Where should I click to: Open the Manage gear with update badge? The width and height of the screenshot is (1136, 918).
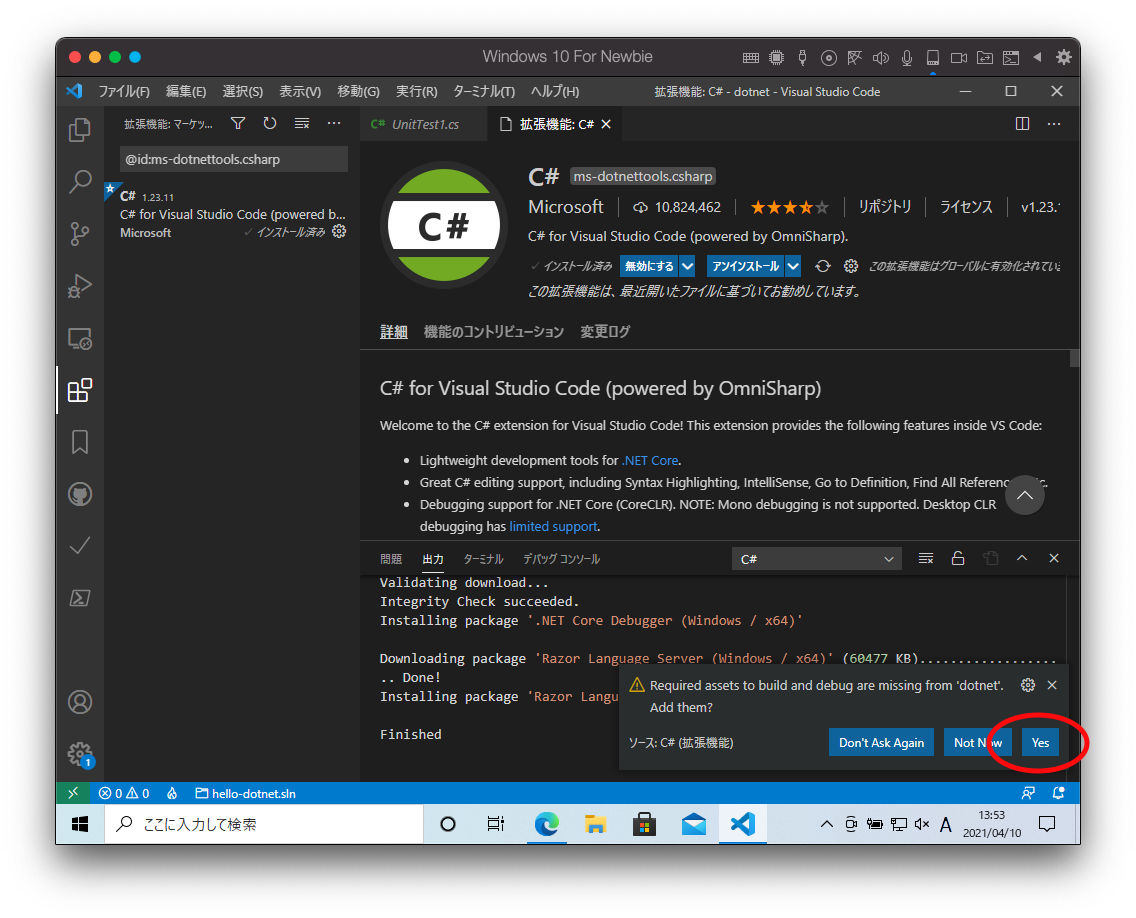point(80,754)
